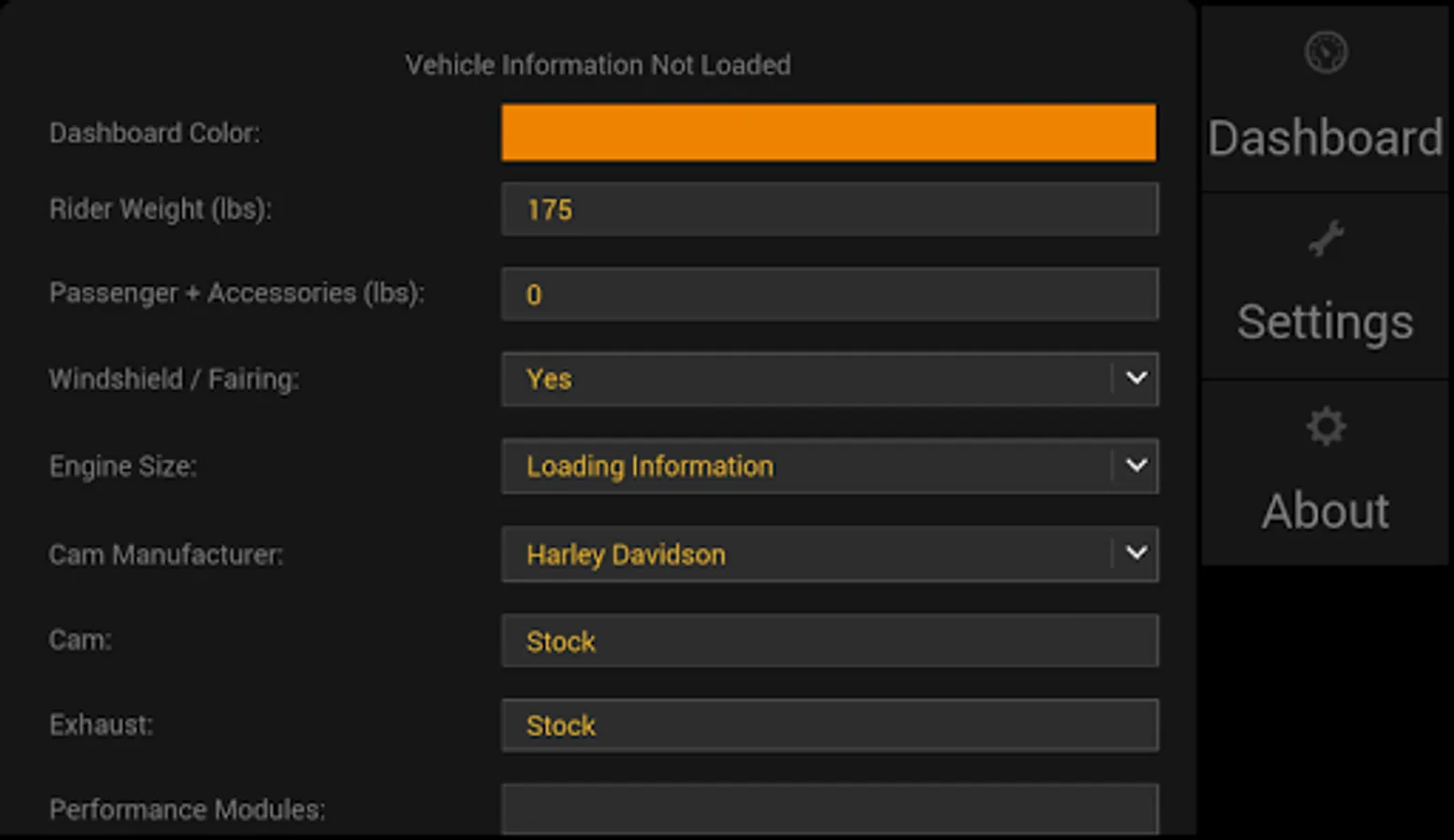The width and height of the screenshot is (1454, 840).
Task: Focus the Passenger + Accessories weight field
Action: [x=828, y=294]
